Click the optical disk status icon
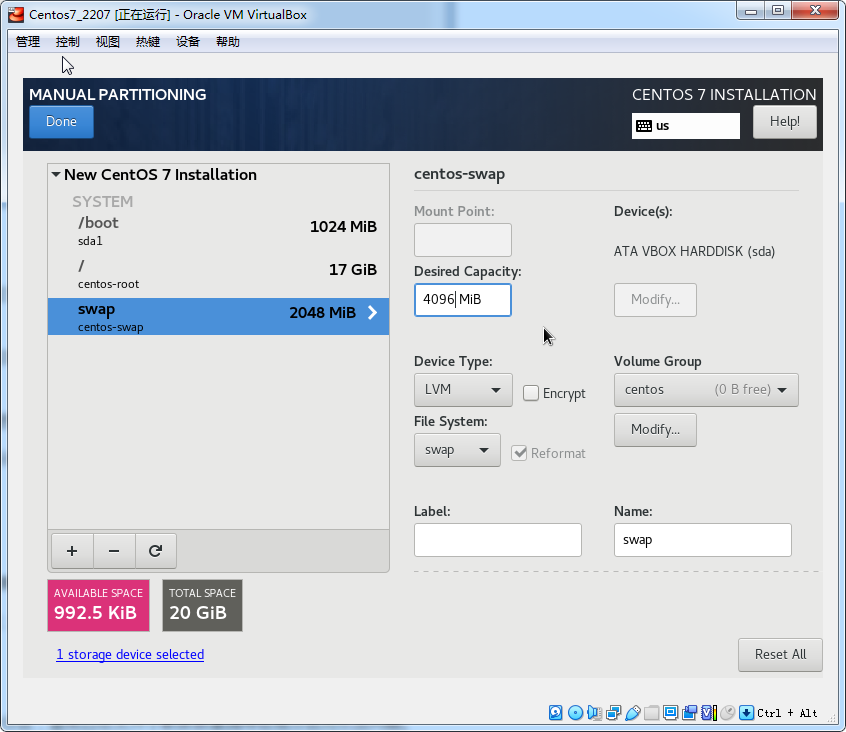 [575, 713]
